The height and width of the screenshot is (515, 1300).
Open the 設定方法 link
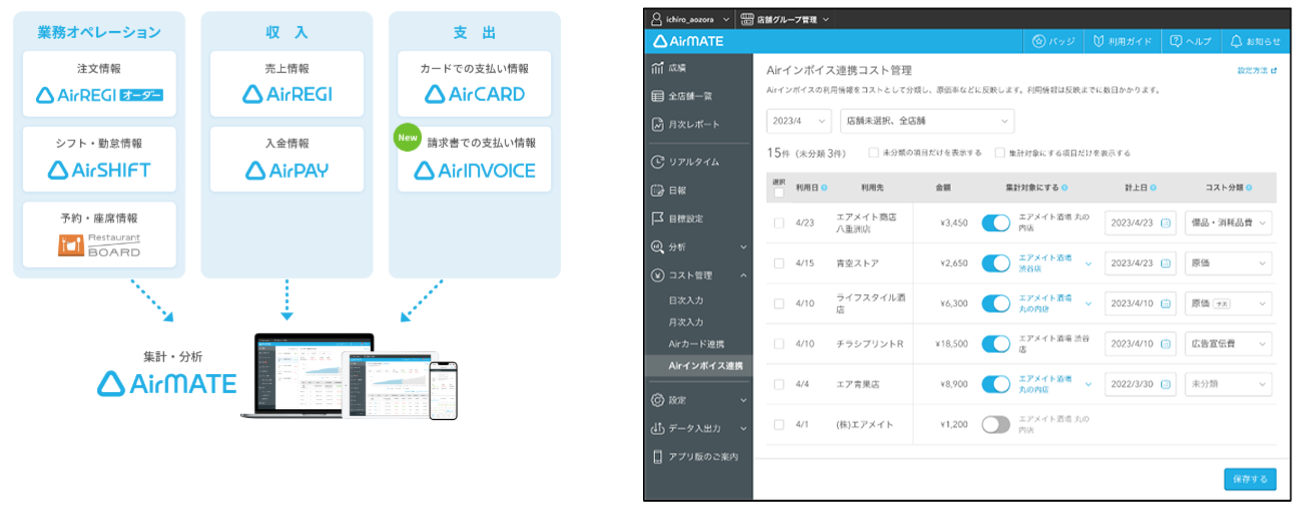coord(1257,72)
